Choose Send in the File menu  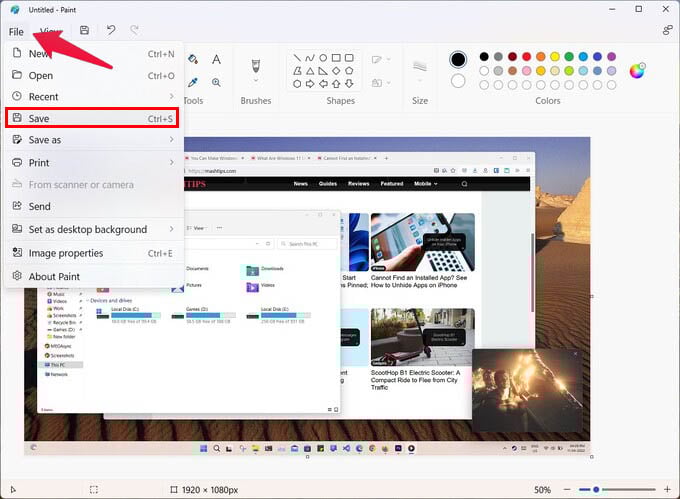click(x=94, y=206)
